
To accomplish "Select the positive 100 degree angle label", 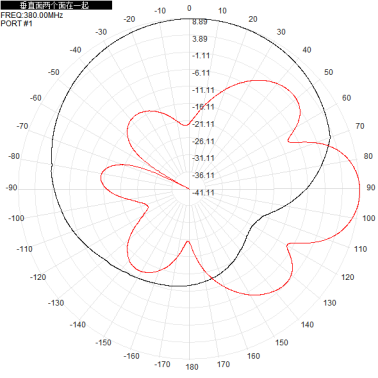I will pyautogui.click(x=369, y=218).
